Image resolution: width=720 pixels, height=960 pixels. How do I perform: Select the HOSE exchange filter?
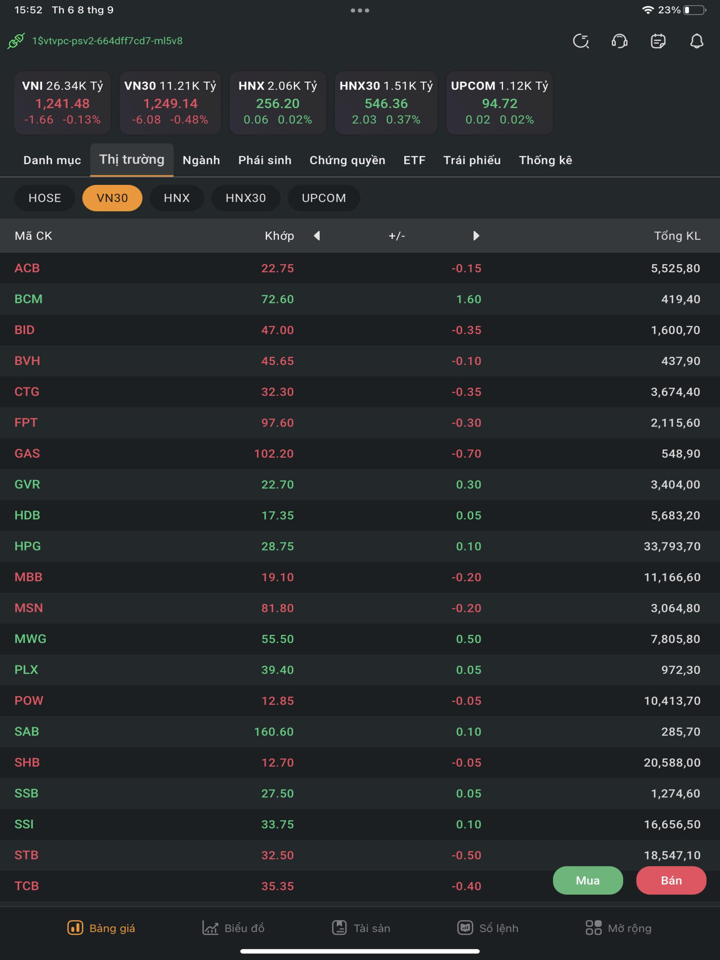[x=45, y=198]
